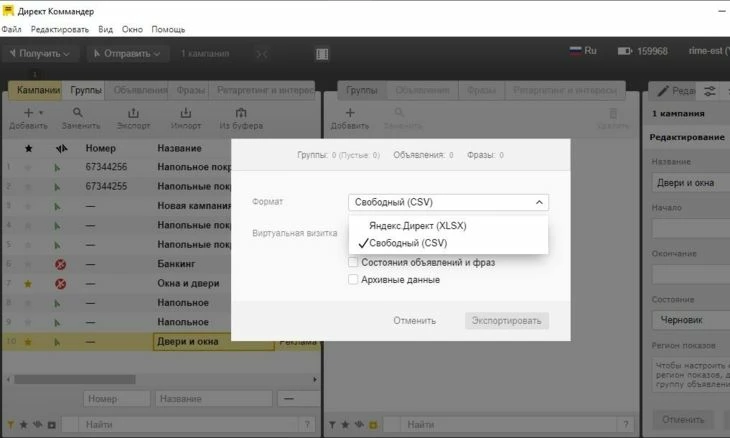Select the Яндекс.Директ (XLSX) format option
Screen dimensions: 730x438
click(418, 226)
